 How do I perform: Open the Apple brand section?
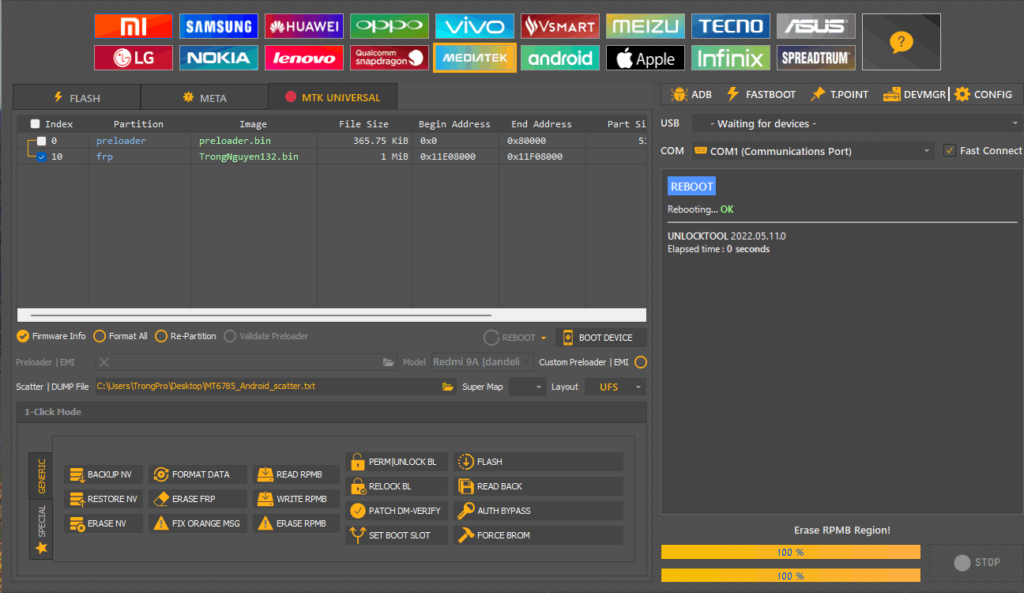[645, 58]
